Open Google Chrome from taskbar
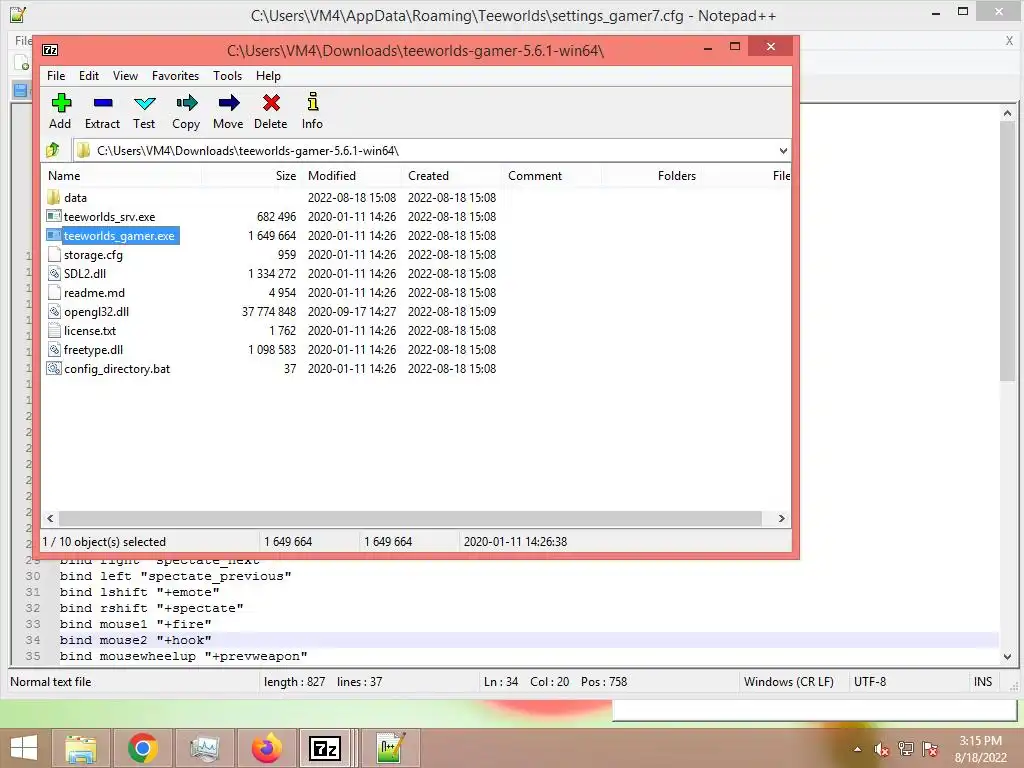The height and width of the screenshot is (768, 1024). (142, 748)
